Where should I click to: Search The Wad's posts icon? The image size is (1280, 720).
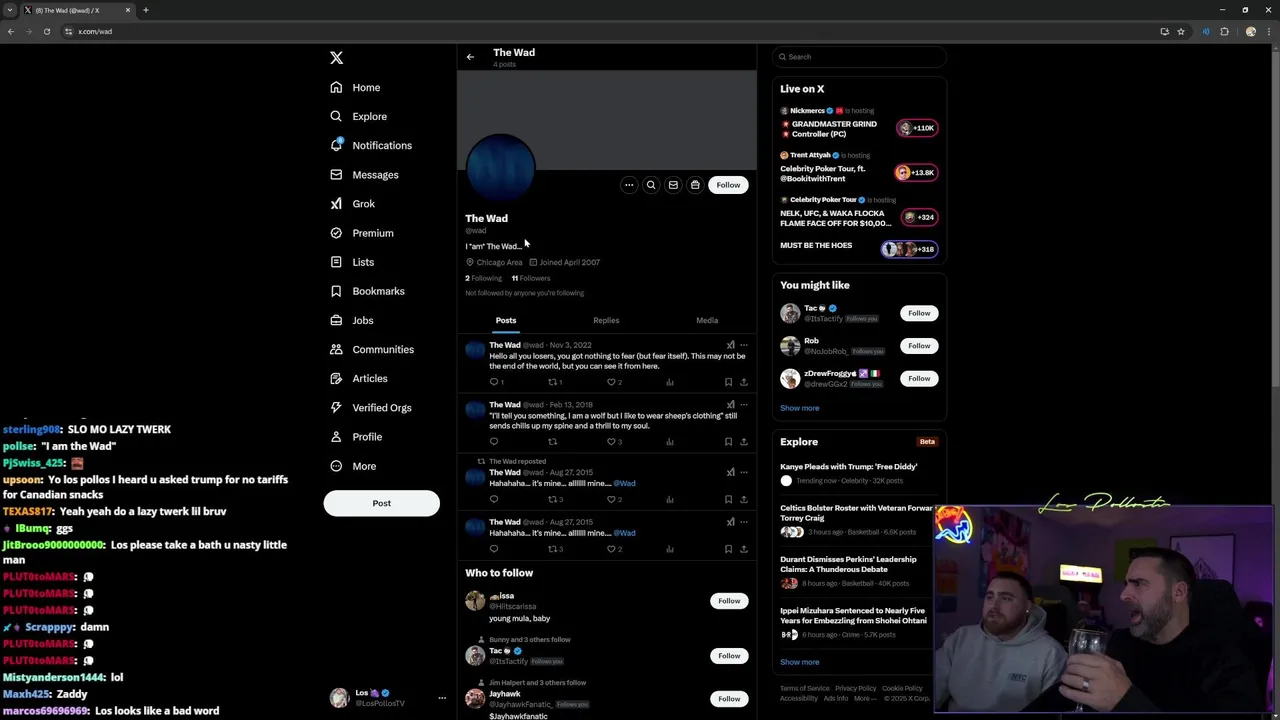click(x=651, y=185)
